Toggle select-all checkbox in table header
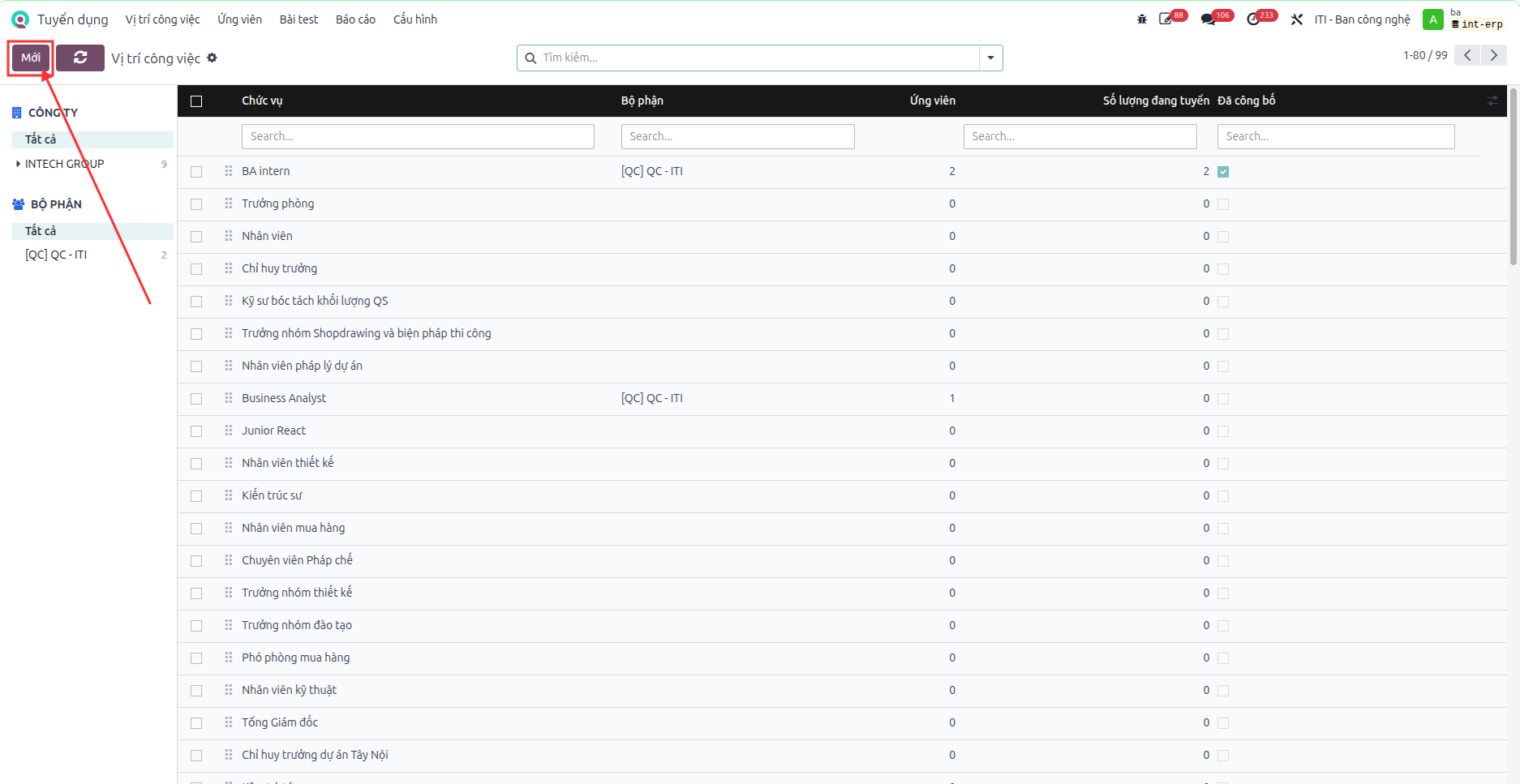1520x784 pixels. pos(196,101)
